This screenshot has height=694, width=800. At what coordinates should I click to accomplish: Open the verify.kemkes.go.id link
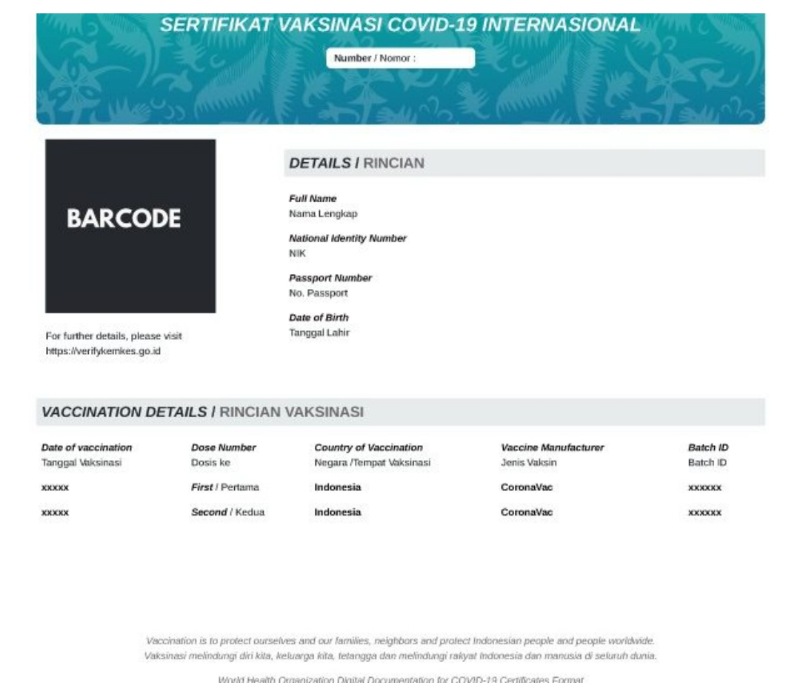pos(103,351)
